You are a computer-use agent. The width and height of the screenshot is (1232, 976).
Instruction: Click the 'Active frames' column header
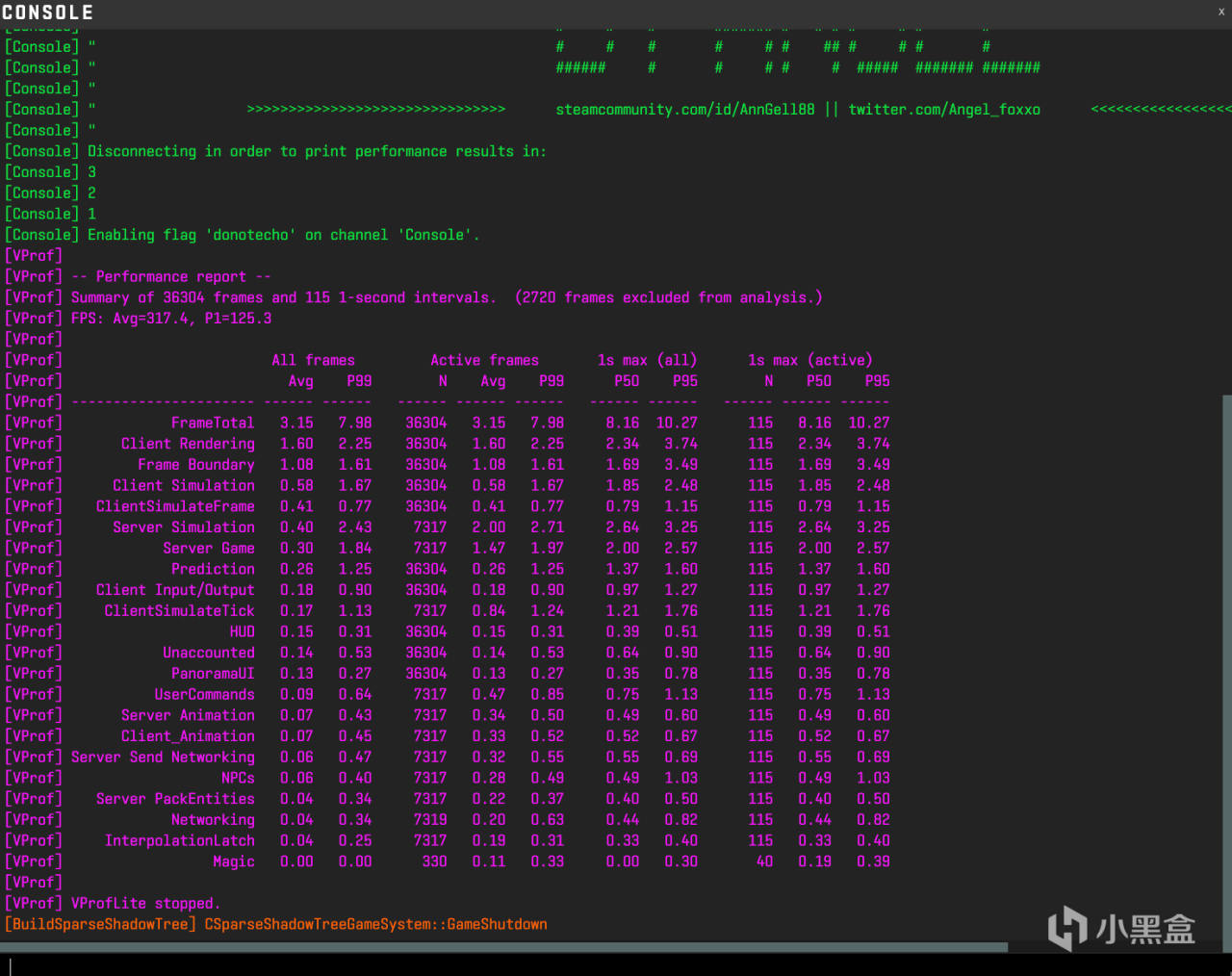click(484, 360)
